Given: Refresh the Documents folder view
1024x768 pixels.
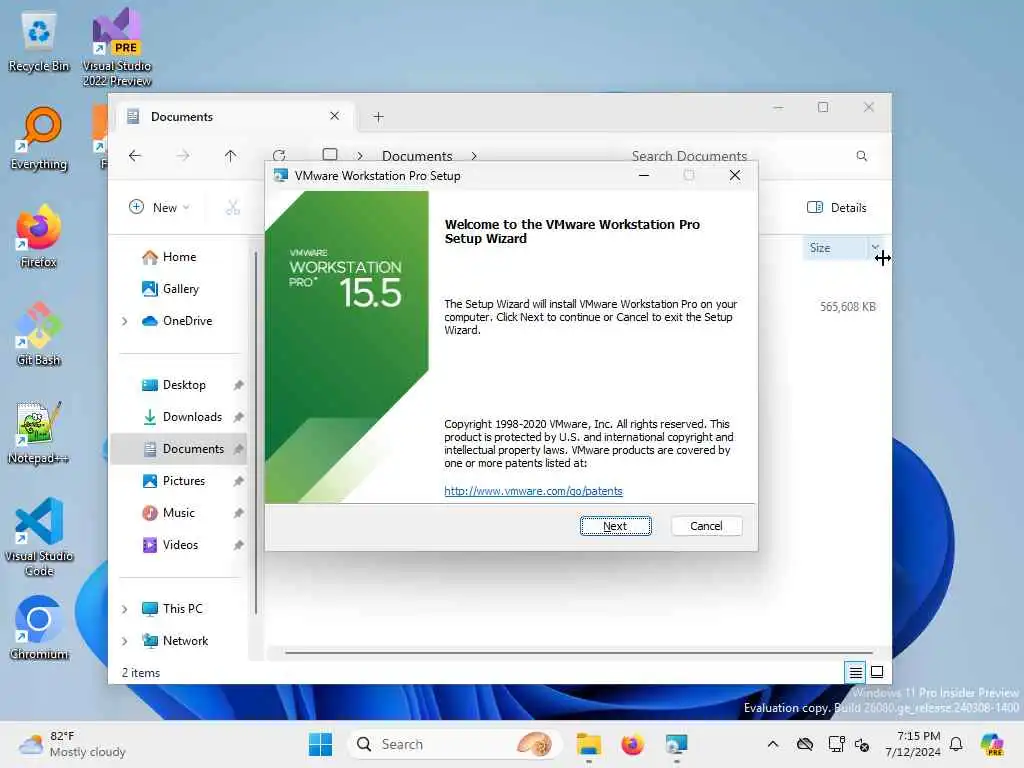Looking at the screenshot, I should [x=279, y=155].
